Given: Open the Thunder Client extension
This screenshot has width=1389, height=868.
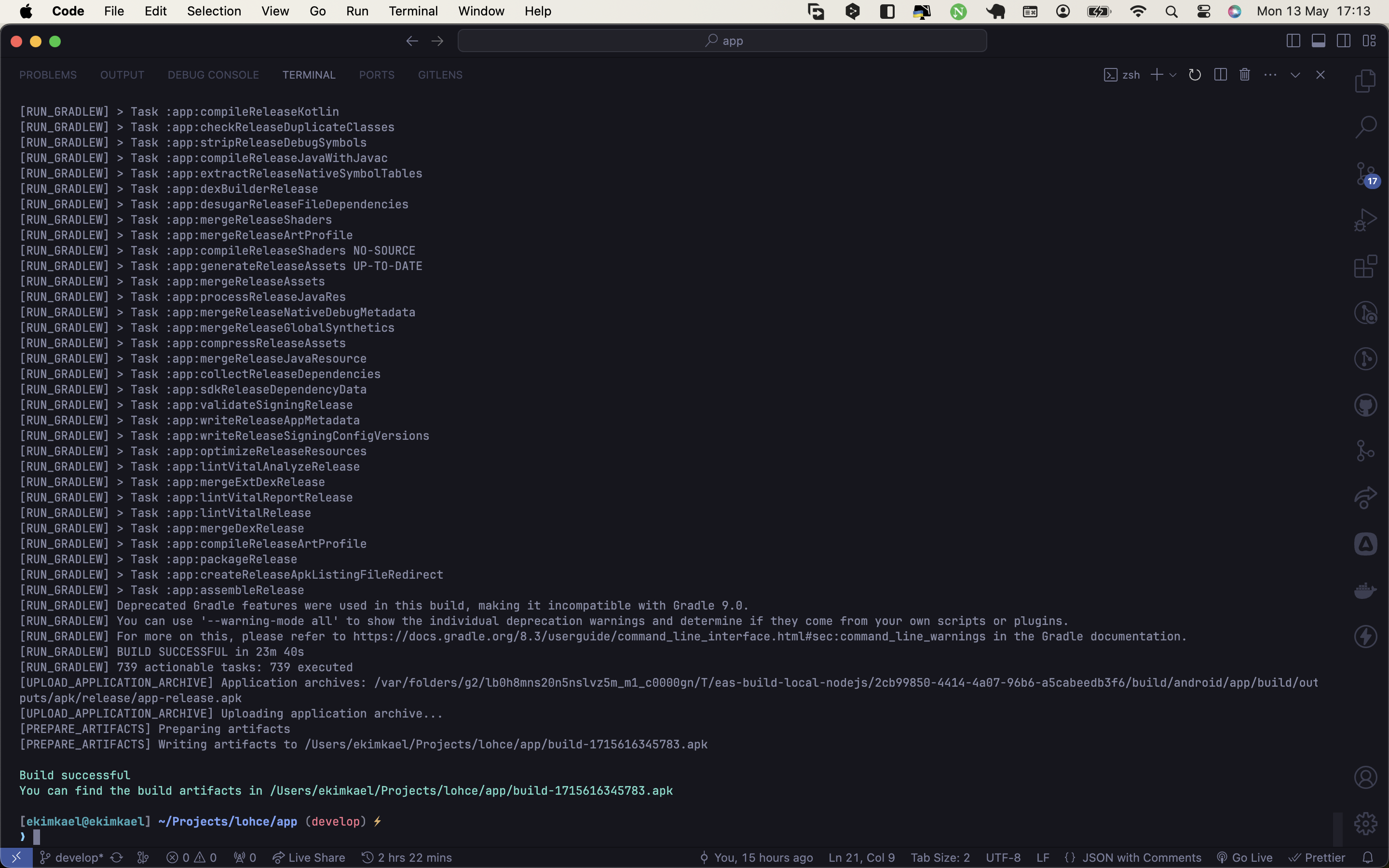Looking at the screenshot, I should click(1365, 636).
